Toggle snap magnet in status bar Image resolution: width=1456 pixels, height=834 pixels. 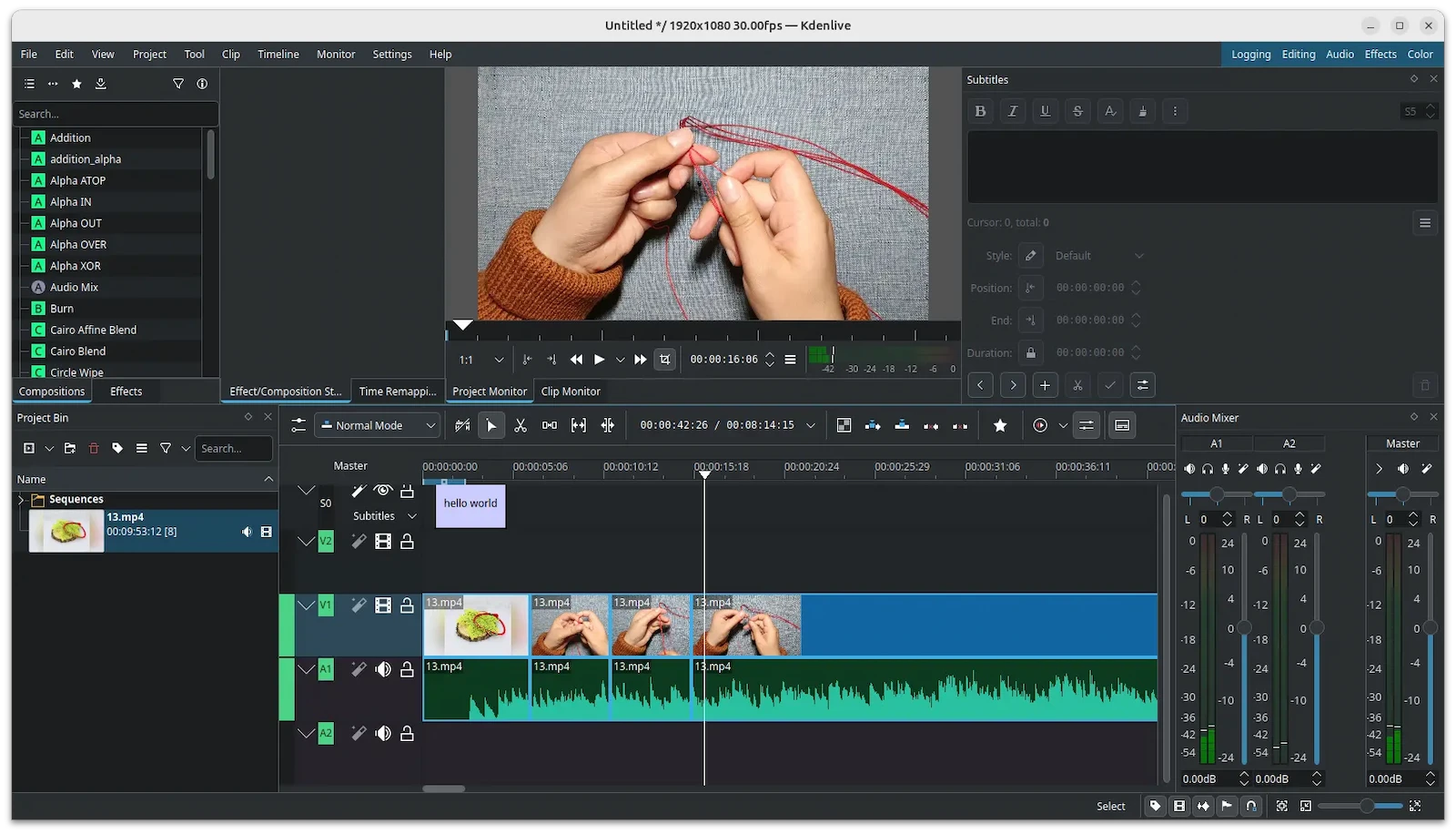(x=1251, y=807)
